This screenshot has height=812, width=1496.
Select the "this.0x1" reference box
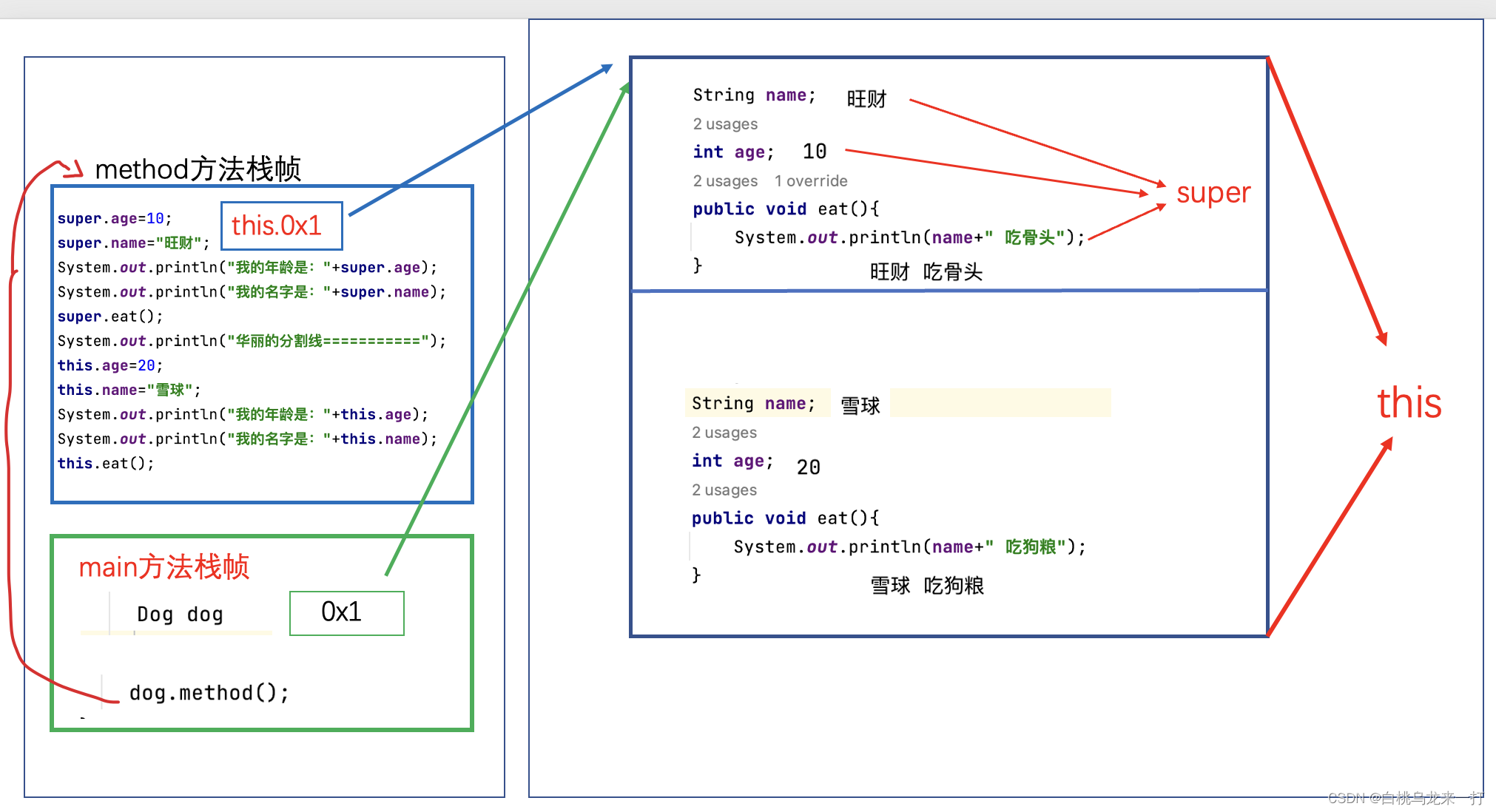click(x=281, y=225)
